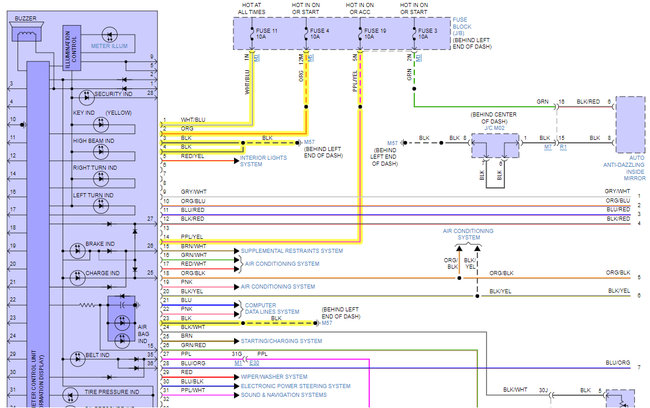The image size is (650, 408).
Task: Click the FUSE 3 10A fuse symbol
Action: [x=414, y=34]
